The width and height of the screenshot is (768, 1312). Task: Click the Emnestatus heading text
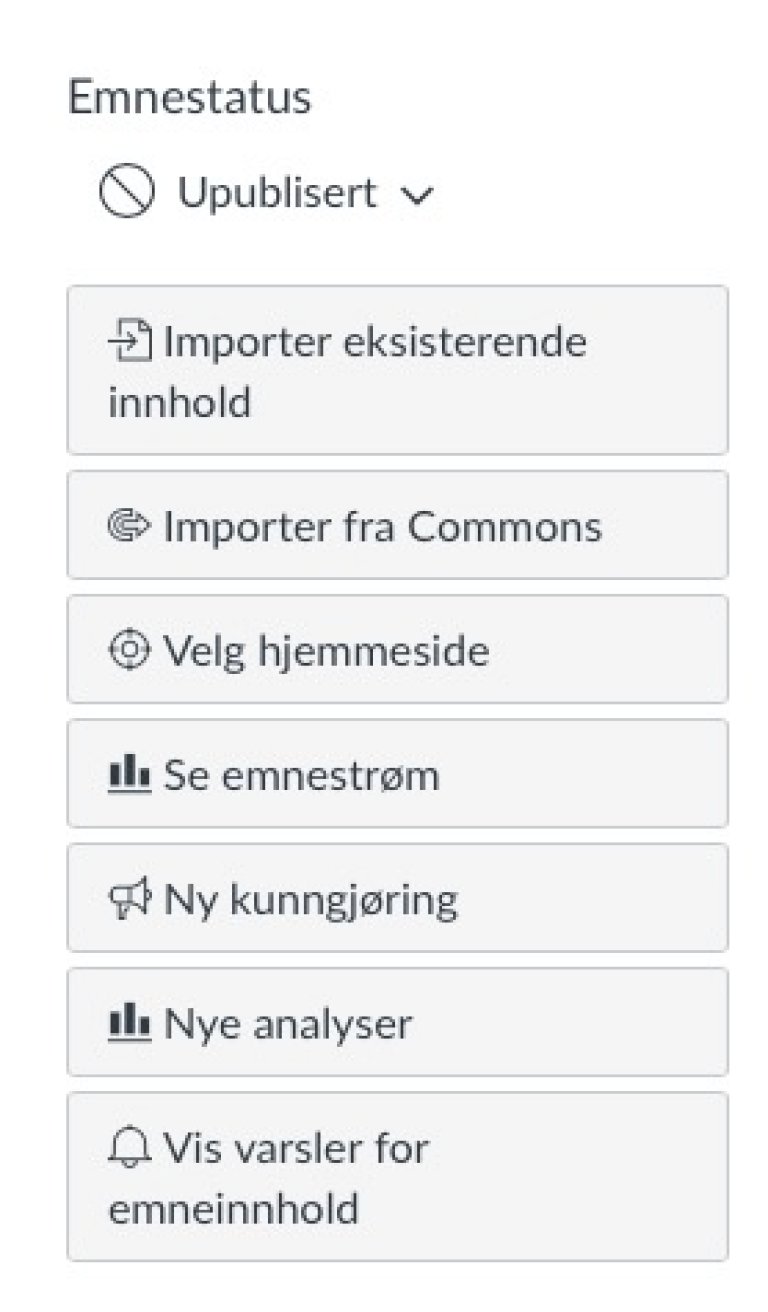189,98
